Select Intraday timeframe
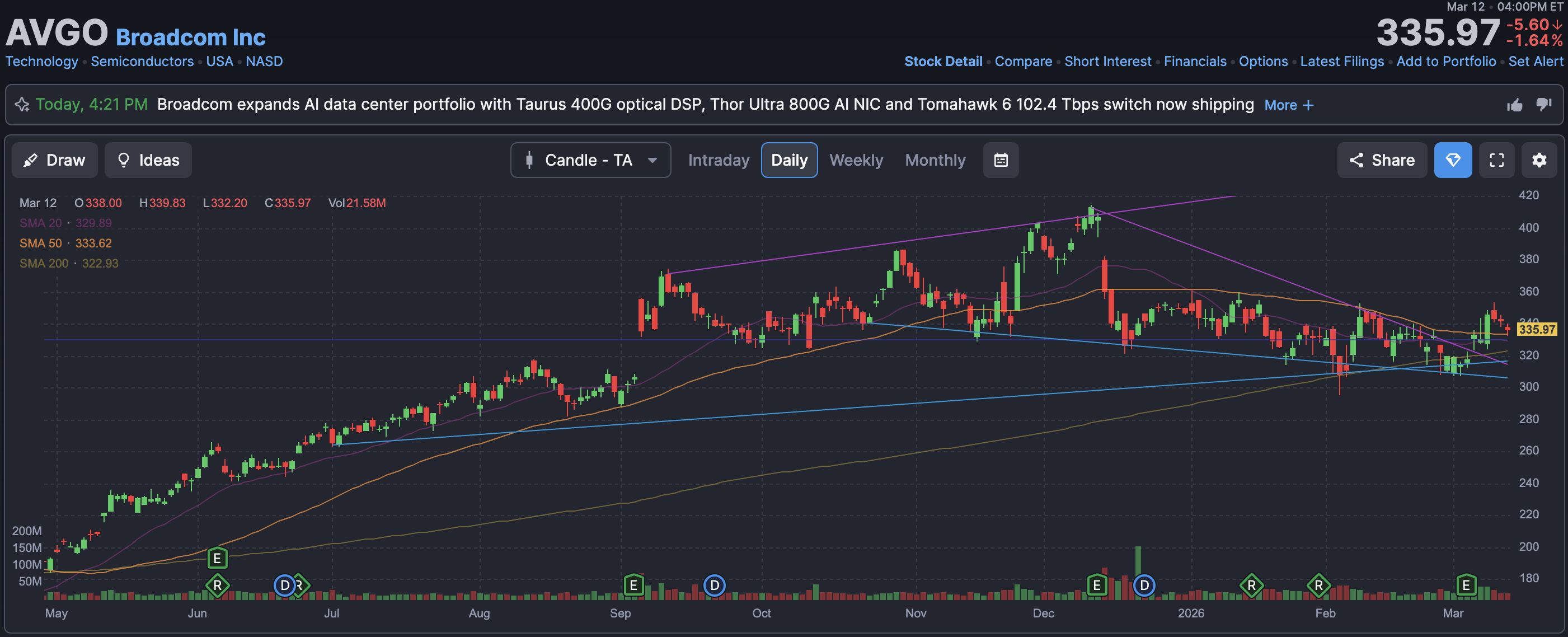This screenshot has height=637, width=1568. pyautogui.click(x=719, y=160)
